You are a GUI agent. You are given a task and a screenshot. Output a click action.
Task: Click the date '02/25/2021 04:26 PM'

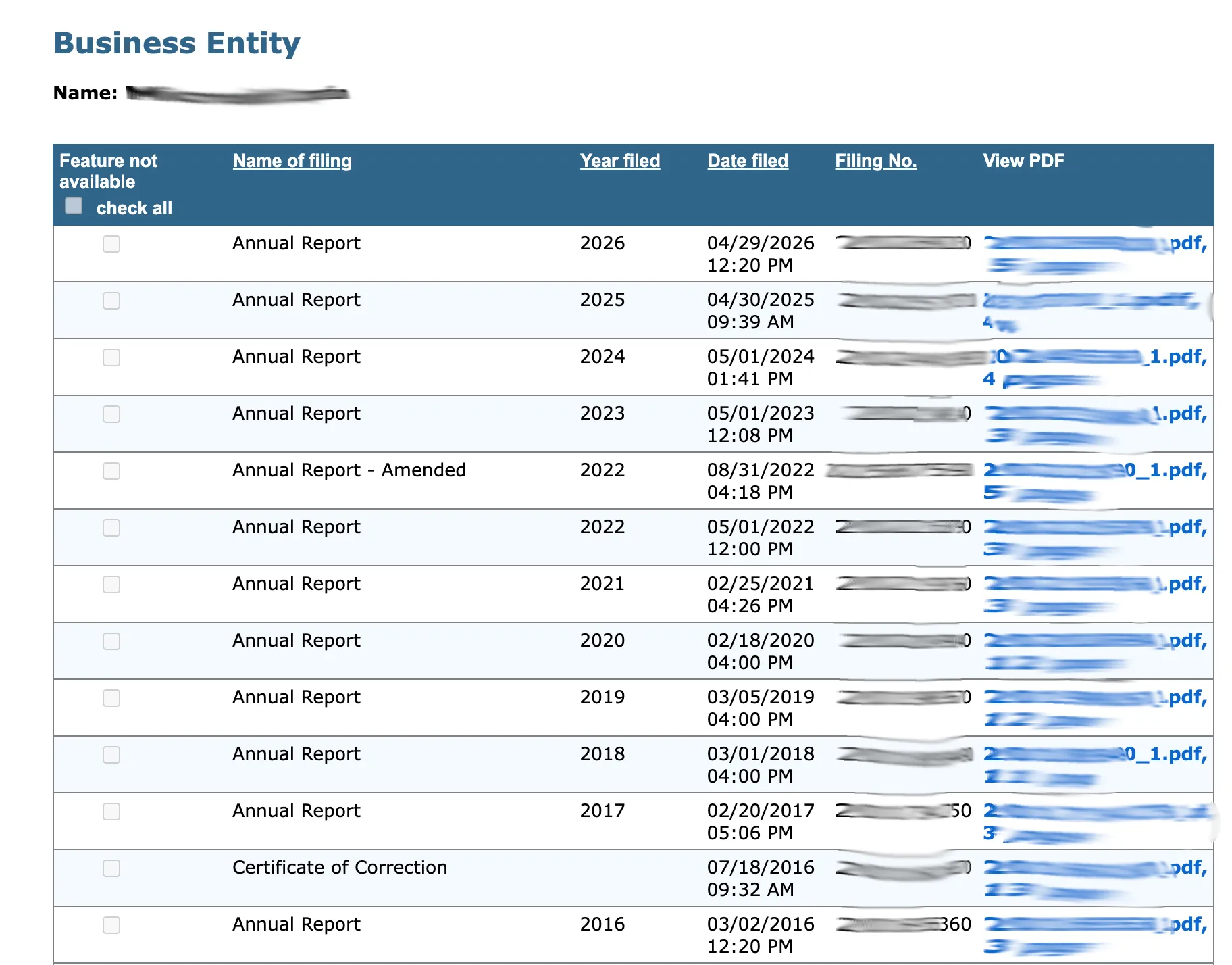[x=761, y=594]
